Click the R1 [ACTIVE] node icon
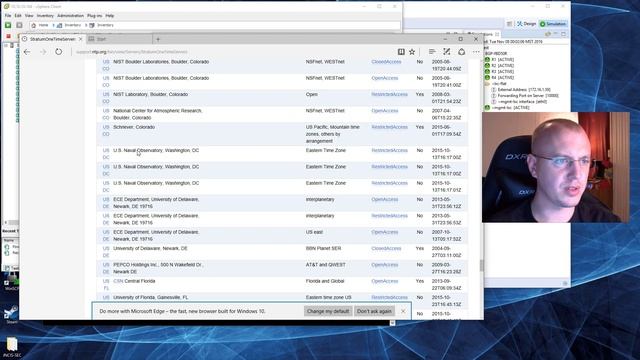 coord(487,60)
